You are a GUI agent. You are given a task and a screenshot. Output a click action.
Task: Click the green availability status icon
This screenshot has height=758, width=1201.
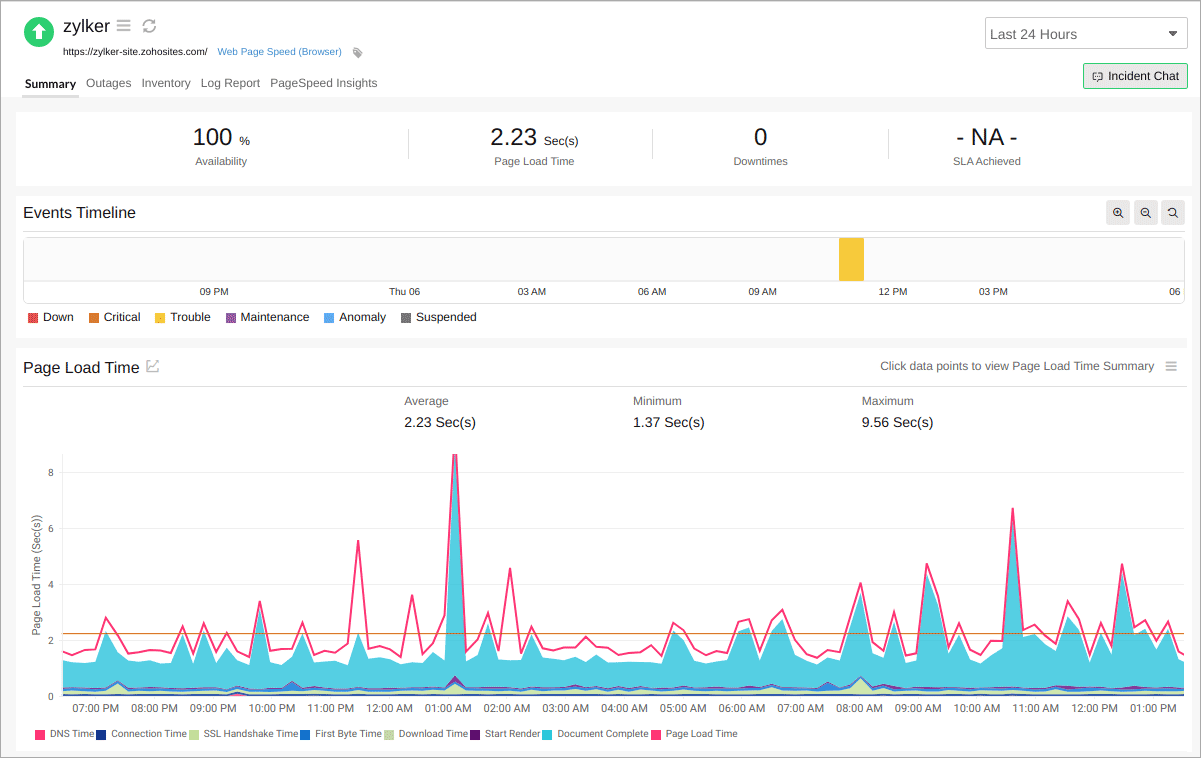click(x=38, y=31)
